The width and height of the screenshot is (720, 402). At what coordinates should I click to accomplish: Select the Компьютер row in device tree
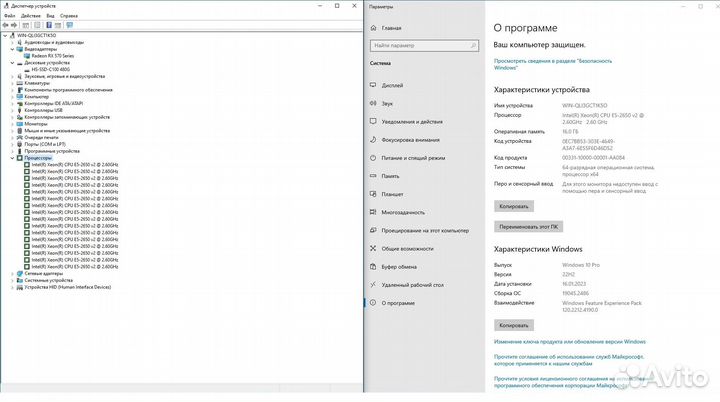coord(36,97)
